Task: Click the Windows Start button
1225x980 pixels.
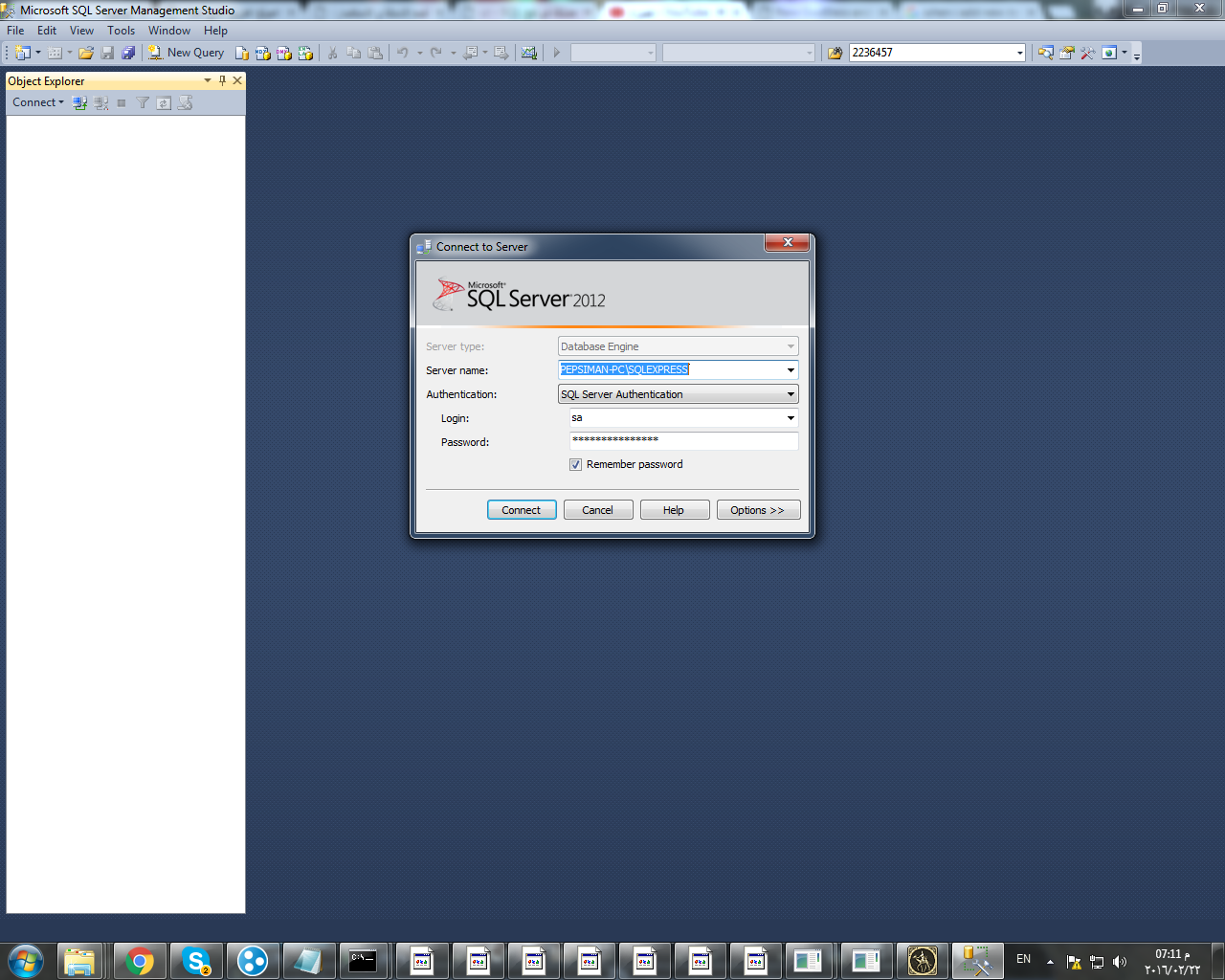Action: (25, 961)
